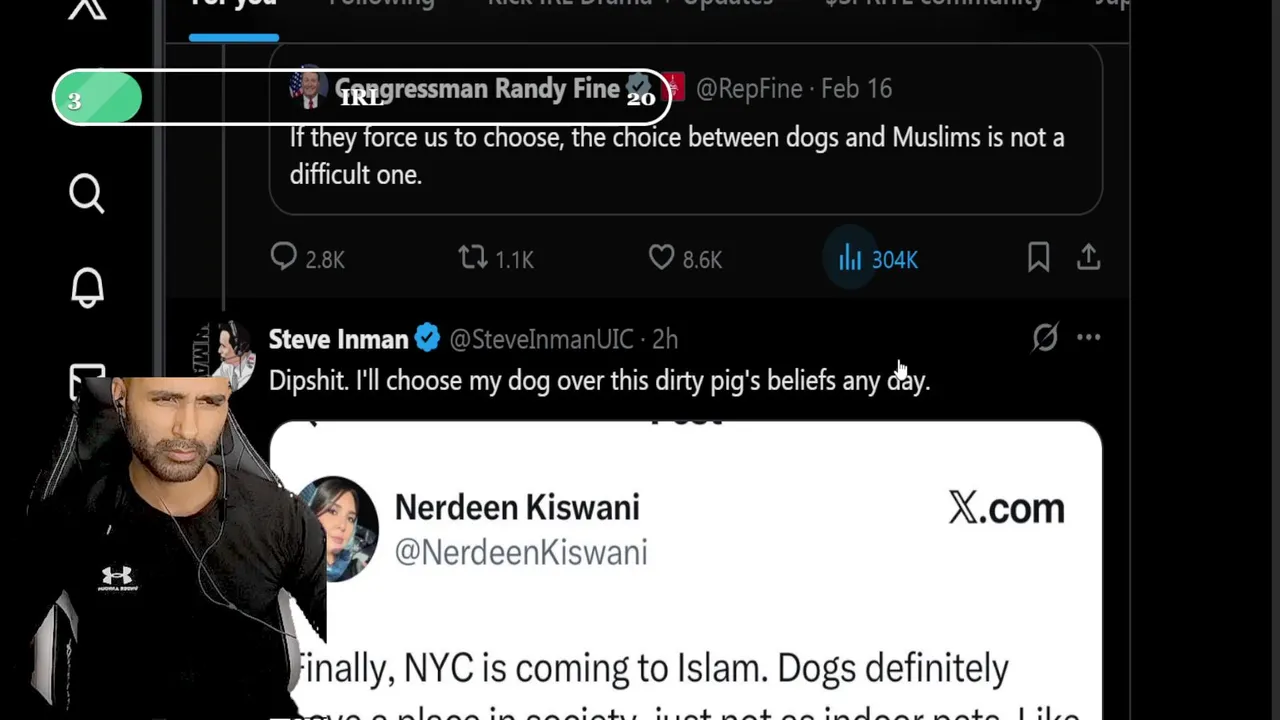Image resolution: width=1280 pixels, height=720 pixels.
Task: Open notifications bell in sidebar
Action: [87, 288]
